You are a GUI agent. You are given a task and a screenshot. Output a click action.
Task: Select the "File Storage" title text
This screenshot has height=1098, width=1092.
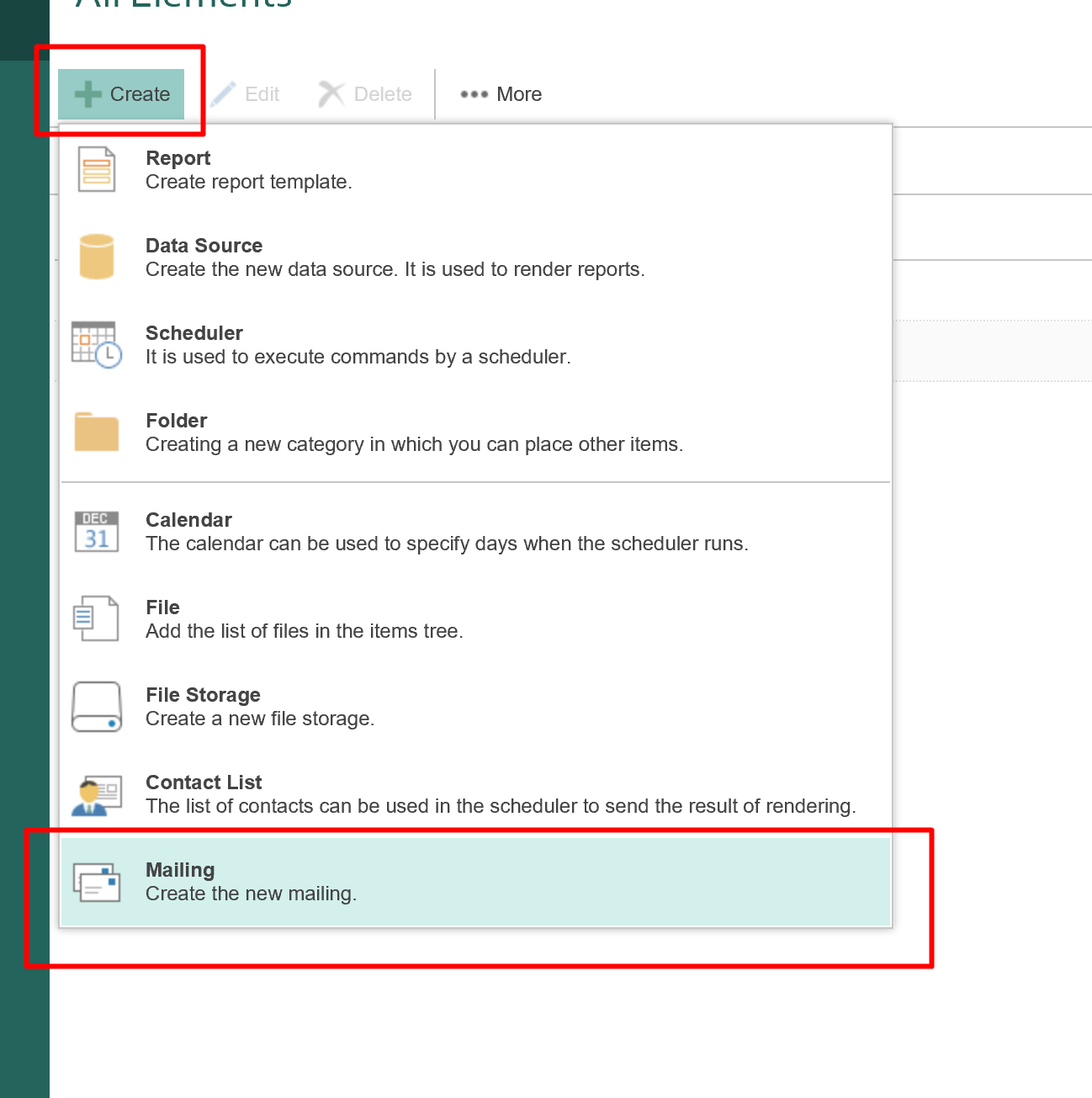pyautogui.click(x=203, y=695)
